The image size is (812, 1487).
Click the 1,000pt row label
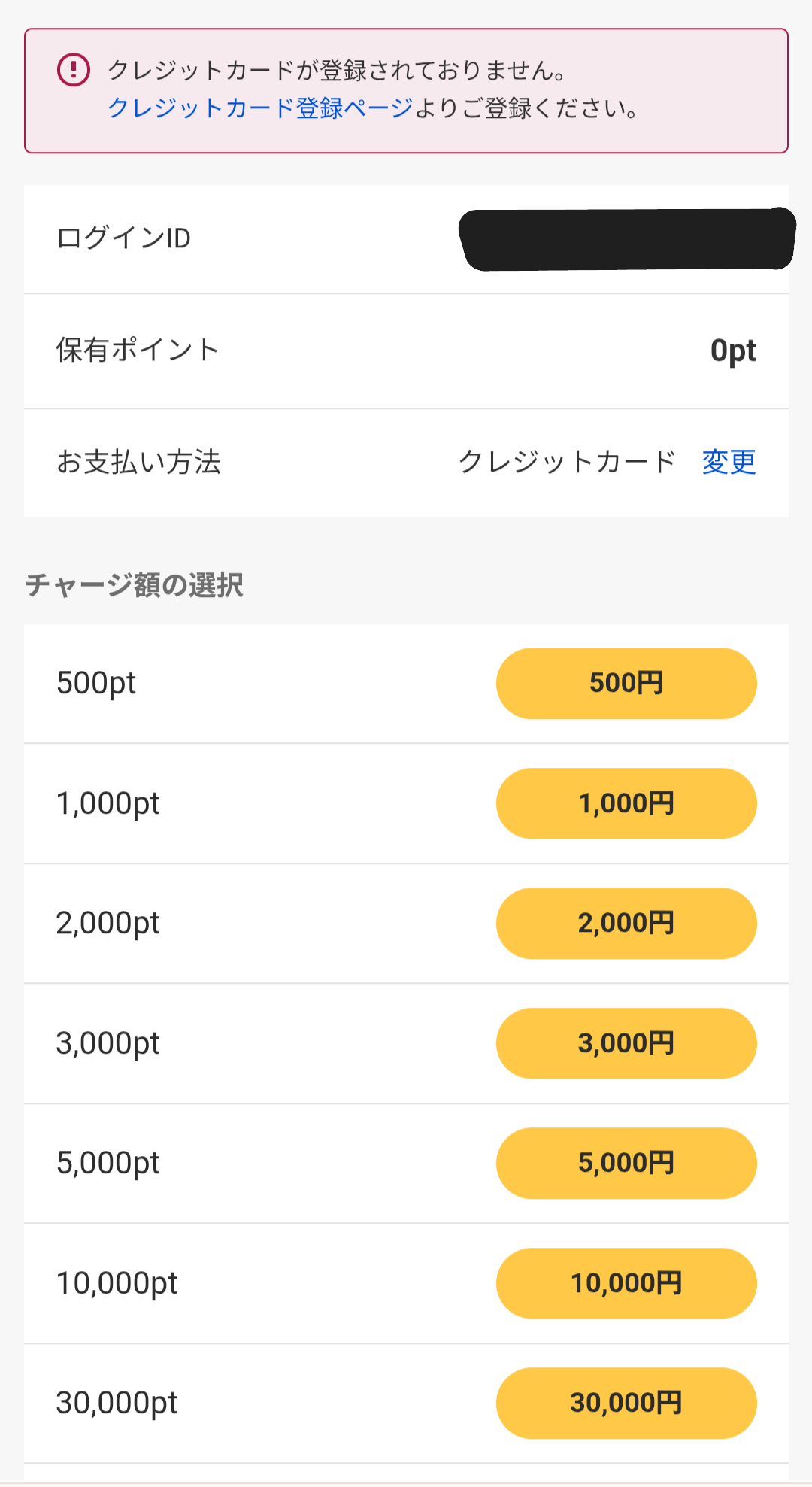[108, 803]
